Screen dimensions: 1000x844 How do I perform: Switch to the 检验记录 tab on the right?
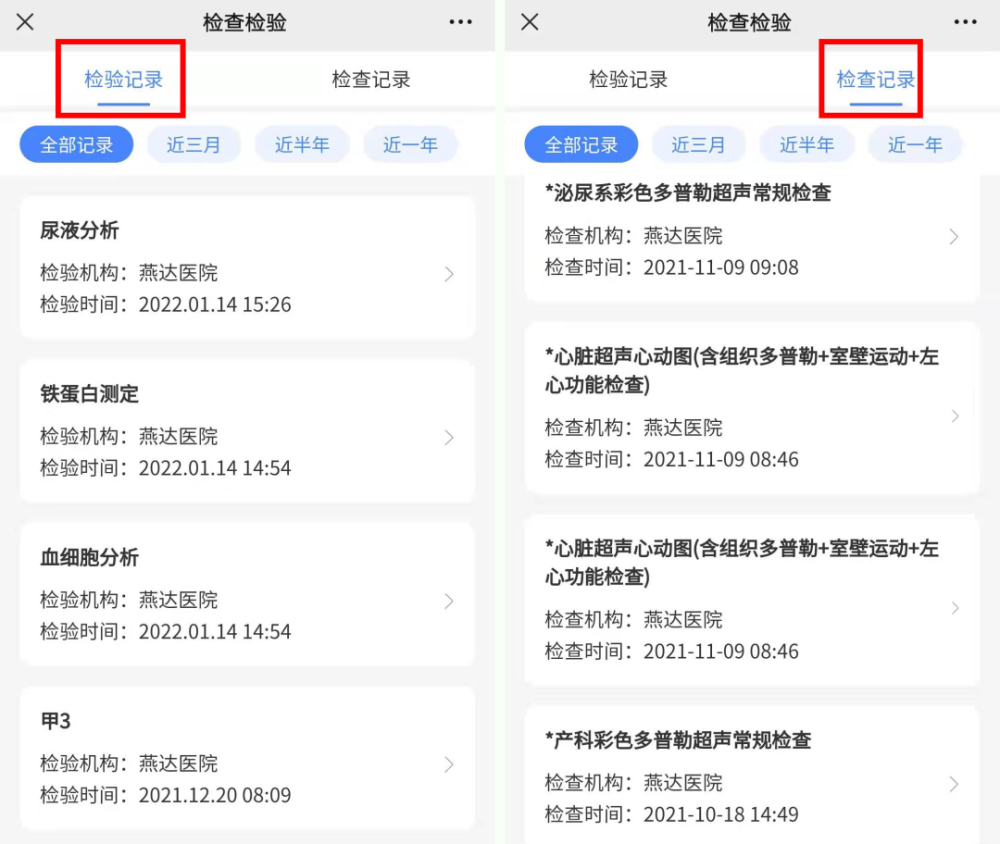[x=628, y=78]
